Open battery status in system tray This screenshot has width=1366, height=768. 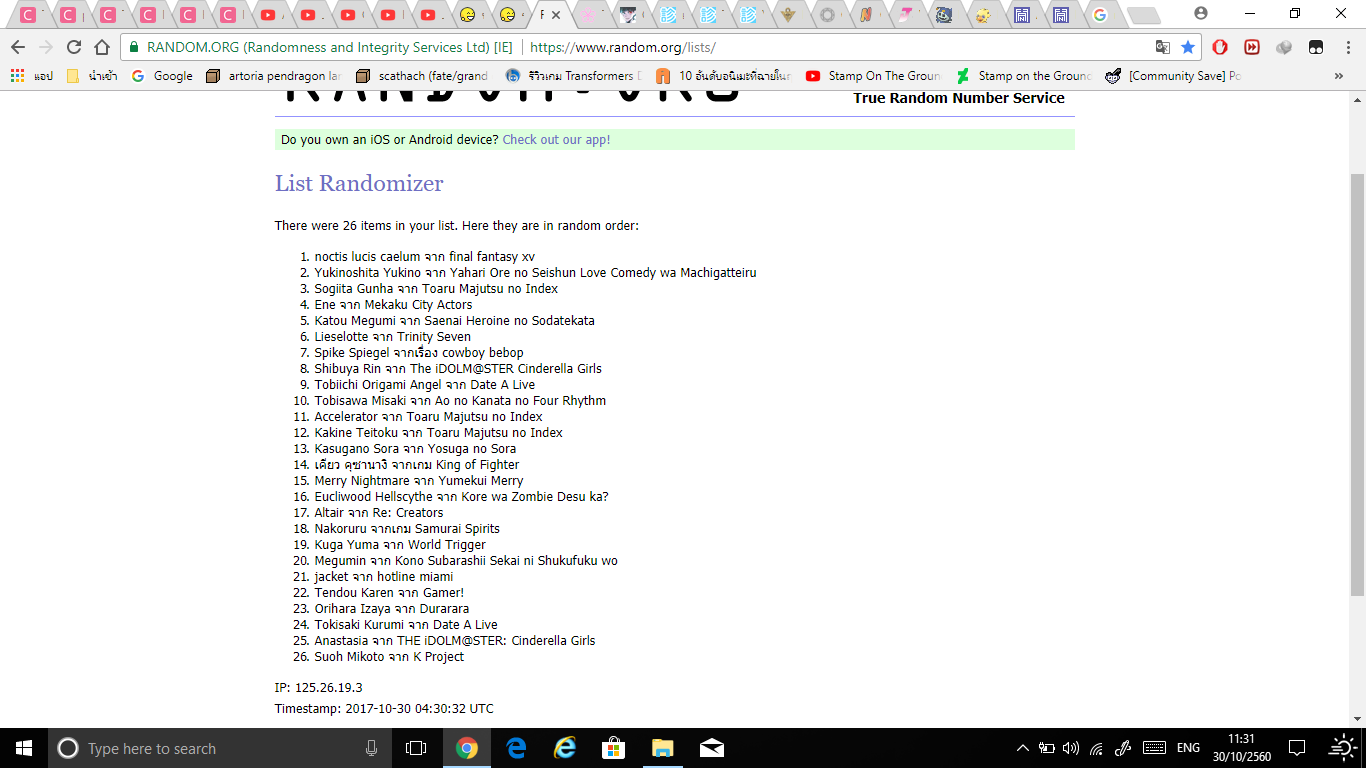pyautogui.click(x=1047, y=748)
